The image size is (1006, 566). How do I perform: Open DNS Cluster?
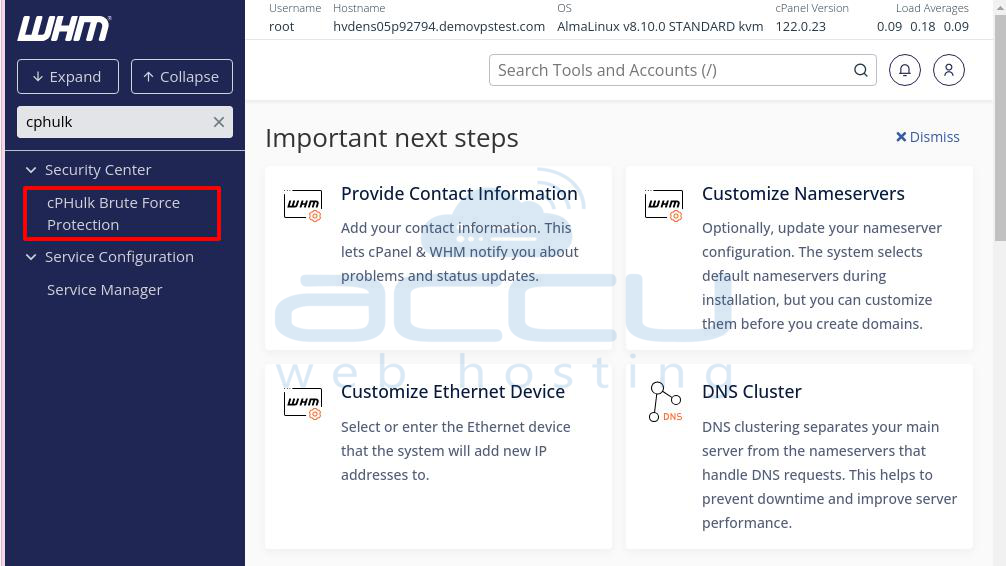click(x=752, y=392)
